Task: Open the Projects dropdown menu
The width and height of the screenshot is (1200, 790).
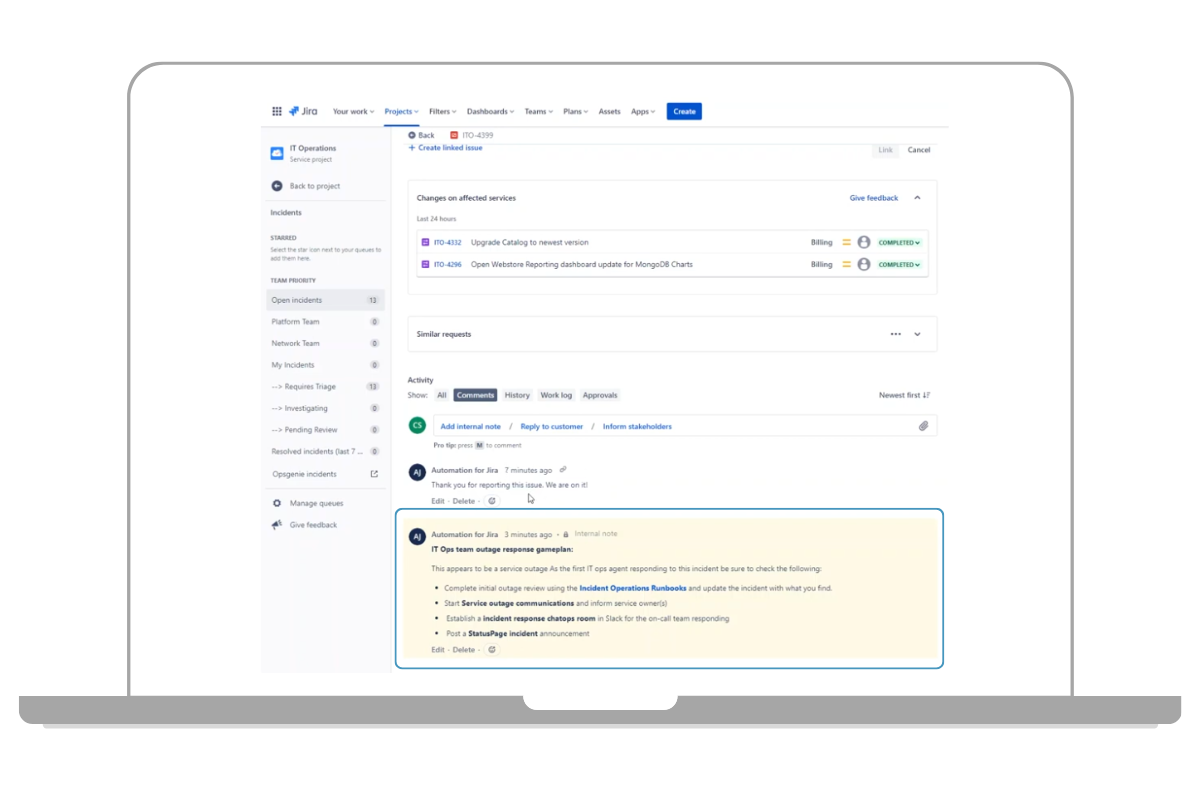Action: [x=402, y=112]
